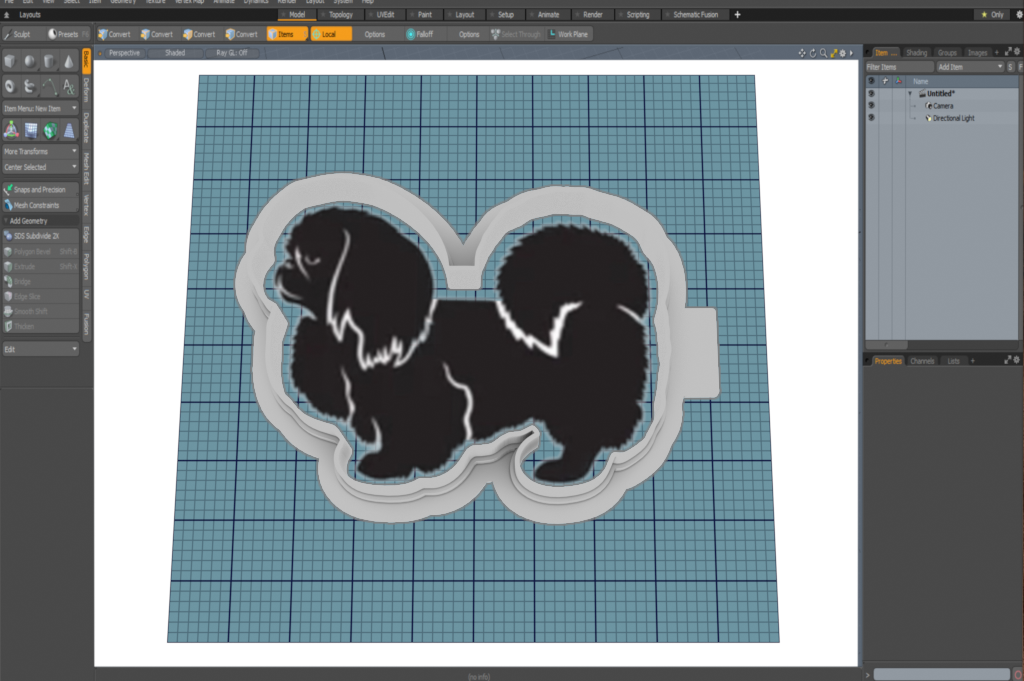
Task: Open the Item Menu: New Item dropdown
Action: click(40, 108)
